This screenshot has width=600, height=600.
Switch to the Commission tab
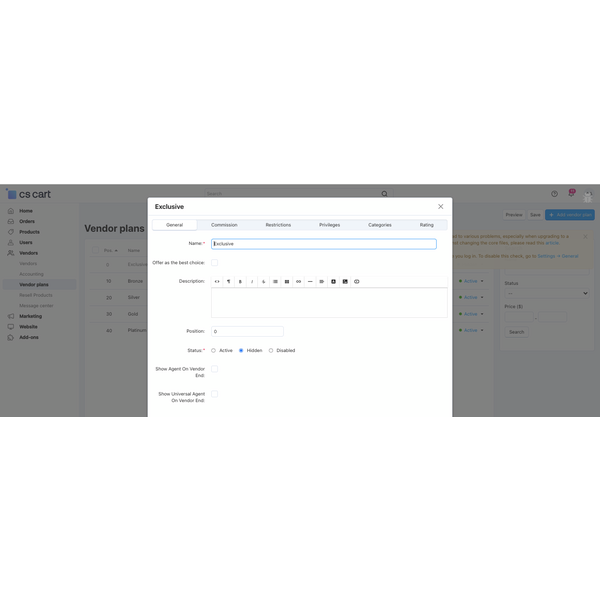224,225
